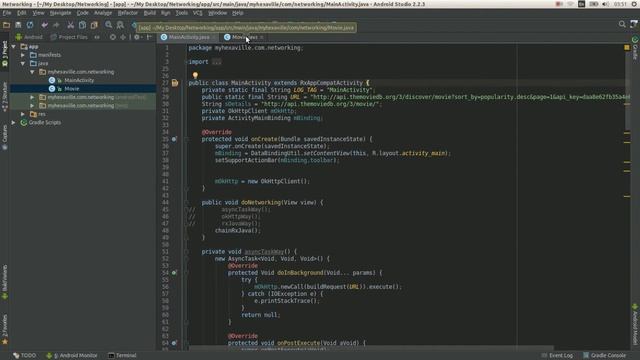Click the Synchronize toolbar icon

coord(30,25)
